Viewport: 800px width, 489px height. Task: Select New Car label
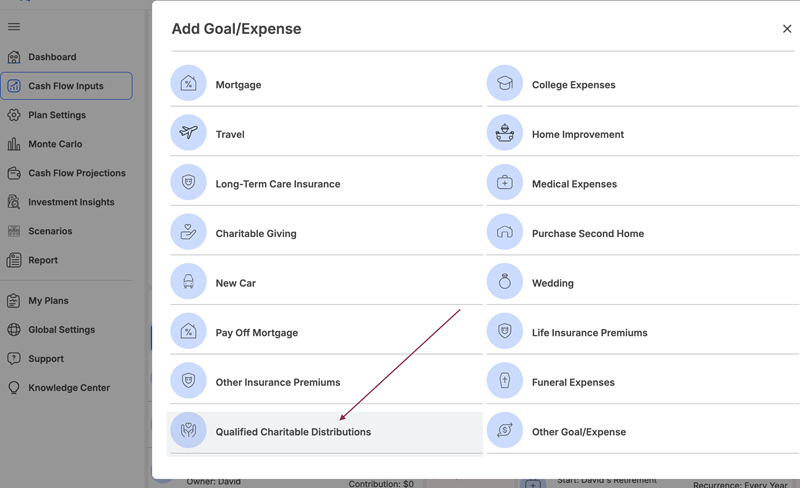(236, 283)
